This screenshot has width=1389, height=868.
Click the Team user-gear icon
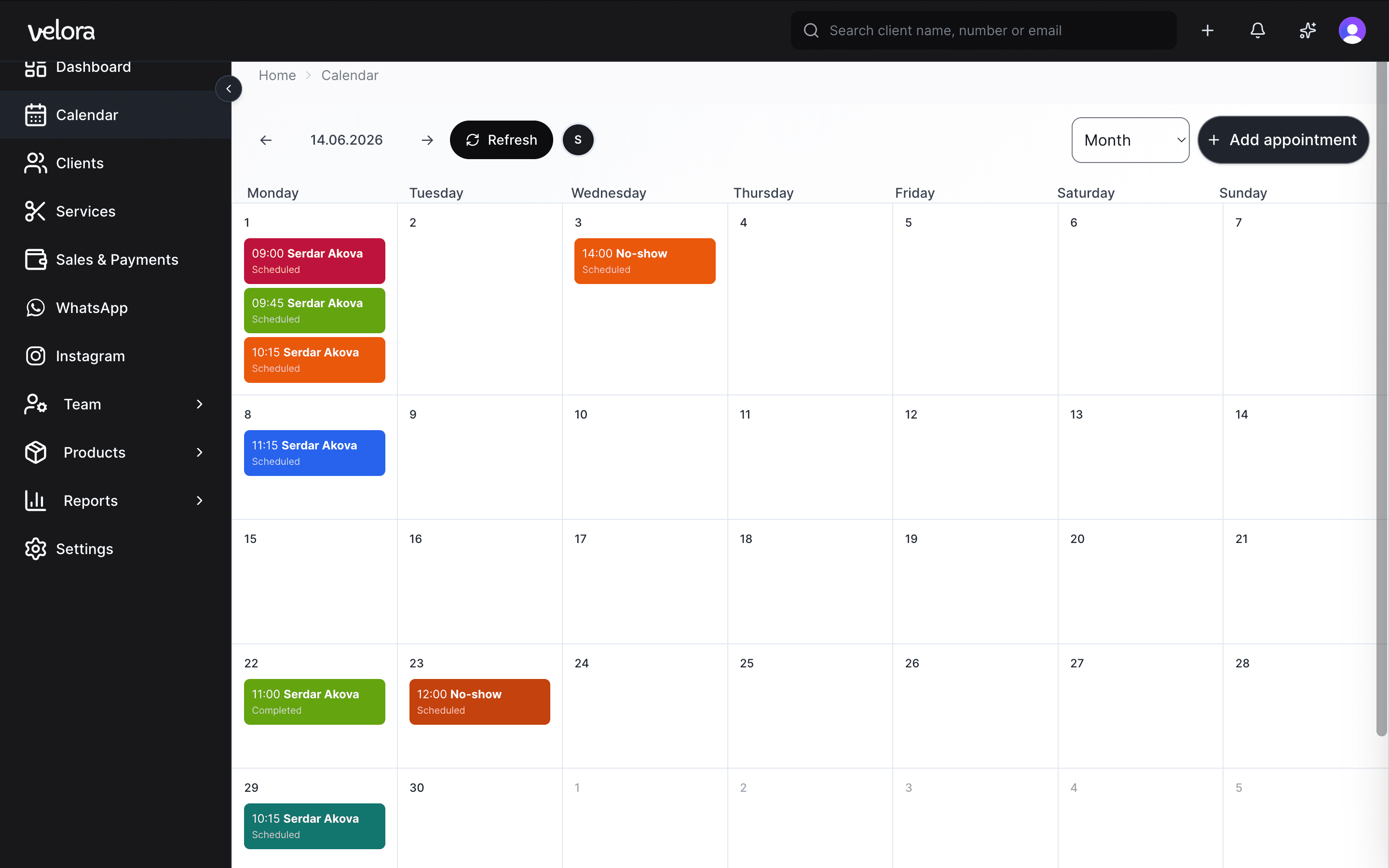pyautogui.click(x=36, y=404)
